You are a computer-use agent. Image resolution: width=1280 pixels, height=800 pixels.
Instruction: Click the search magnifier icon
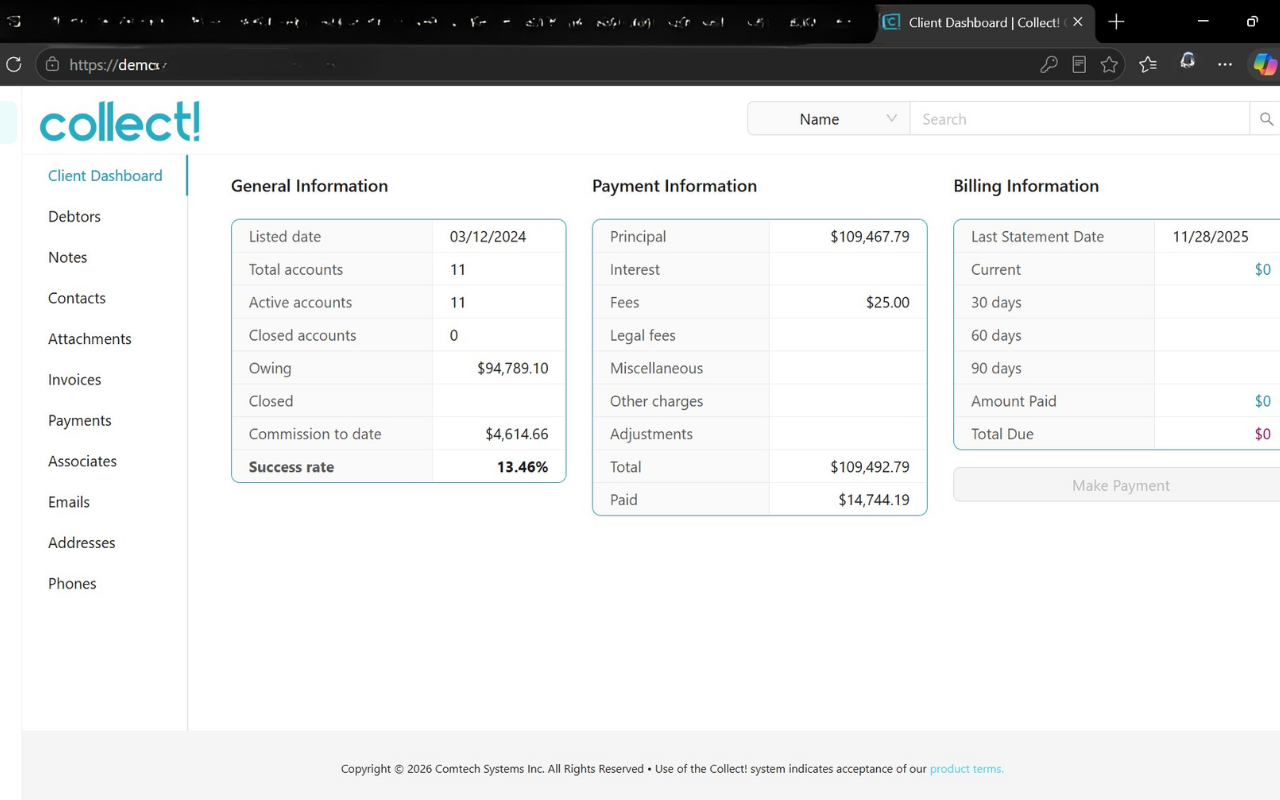click(x=1266, y=119)
